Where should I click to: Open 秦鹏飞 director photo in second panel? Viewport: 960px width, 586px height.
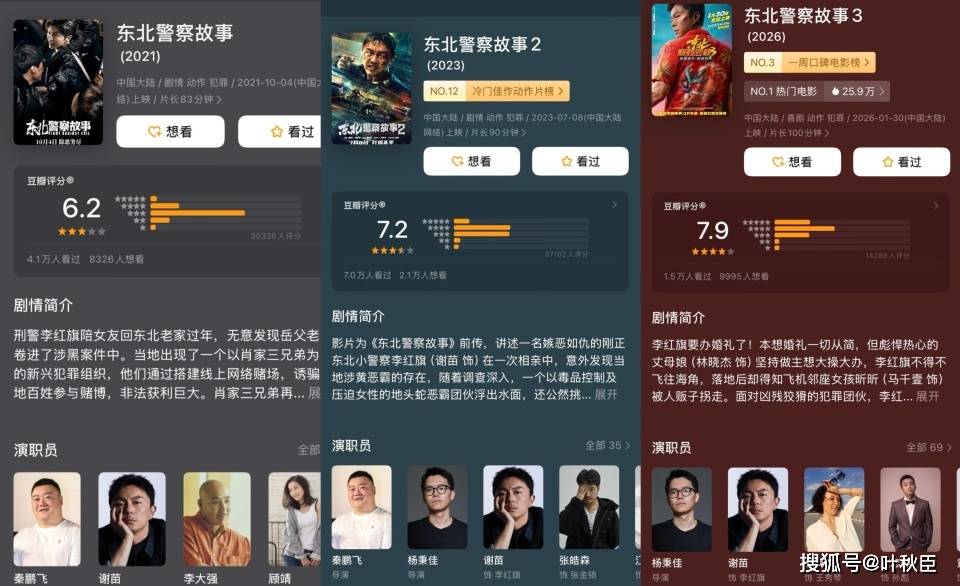361,507
